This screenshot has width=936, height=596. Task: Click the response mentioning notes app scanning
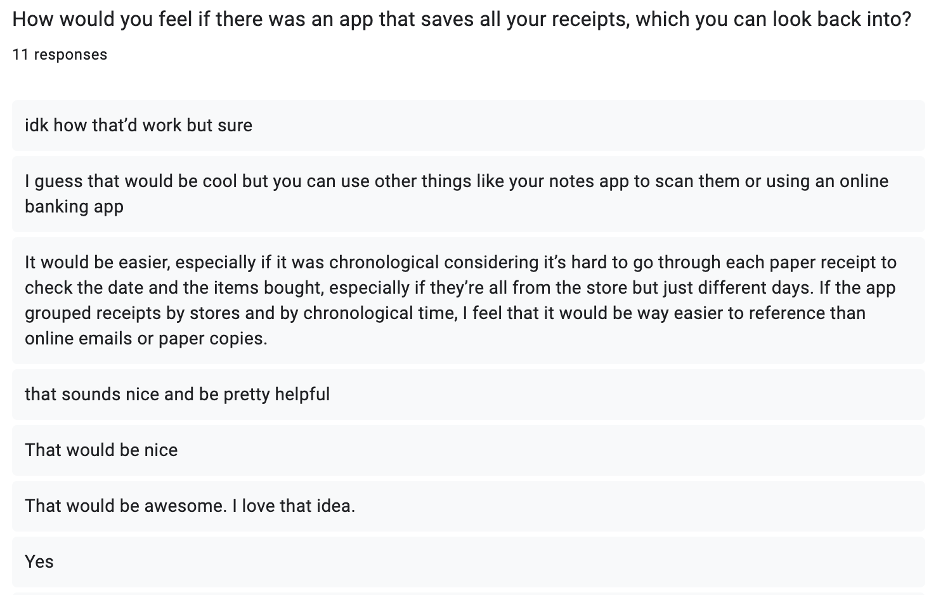tap(468, 194)
